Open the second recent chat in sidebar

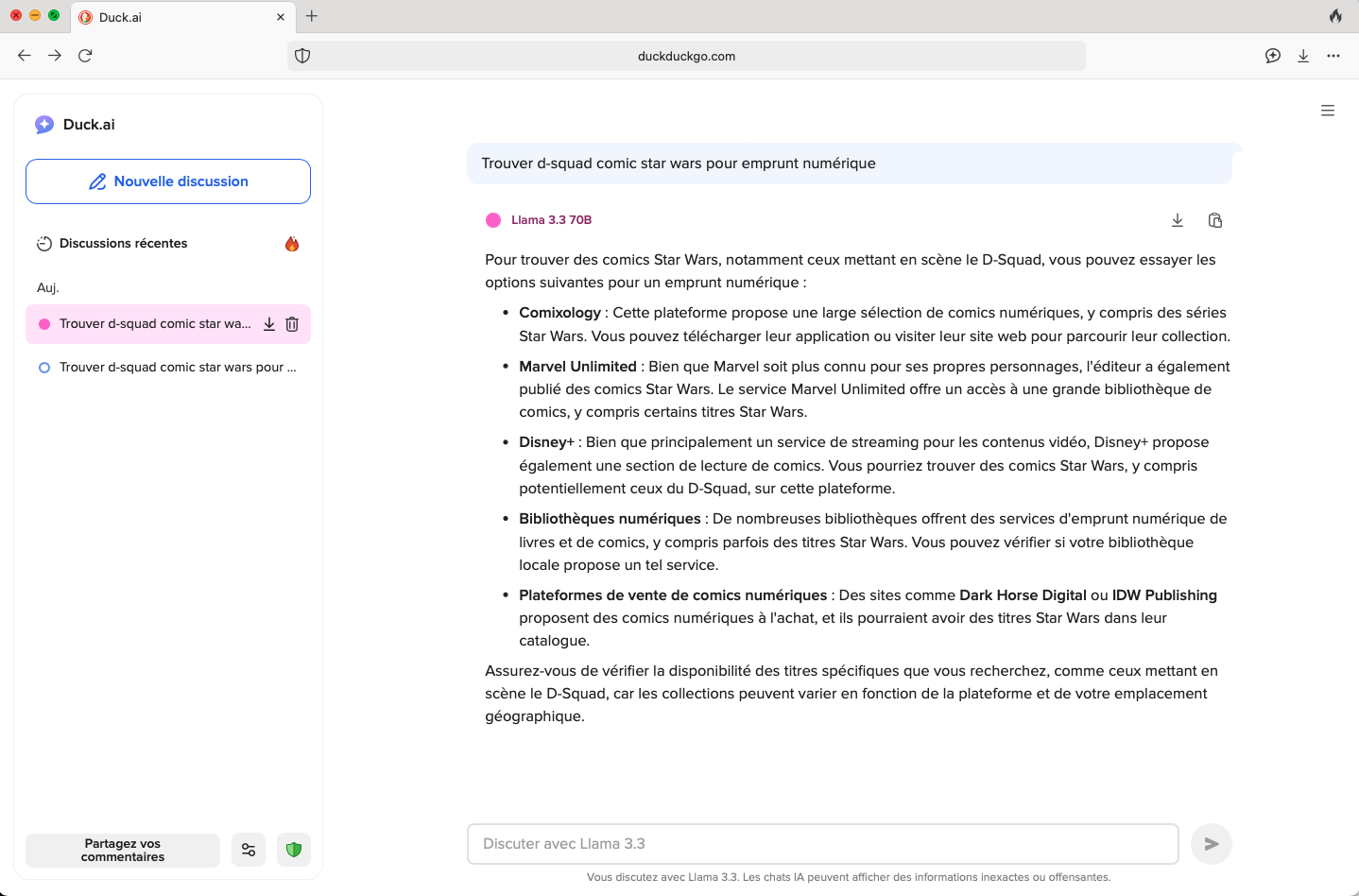click(177, 368)
